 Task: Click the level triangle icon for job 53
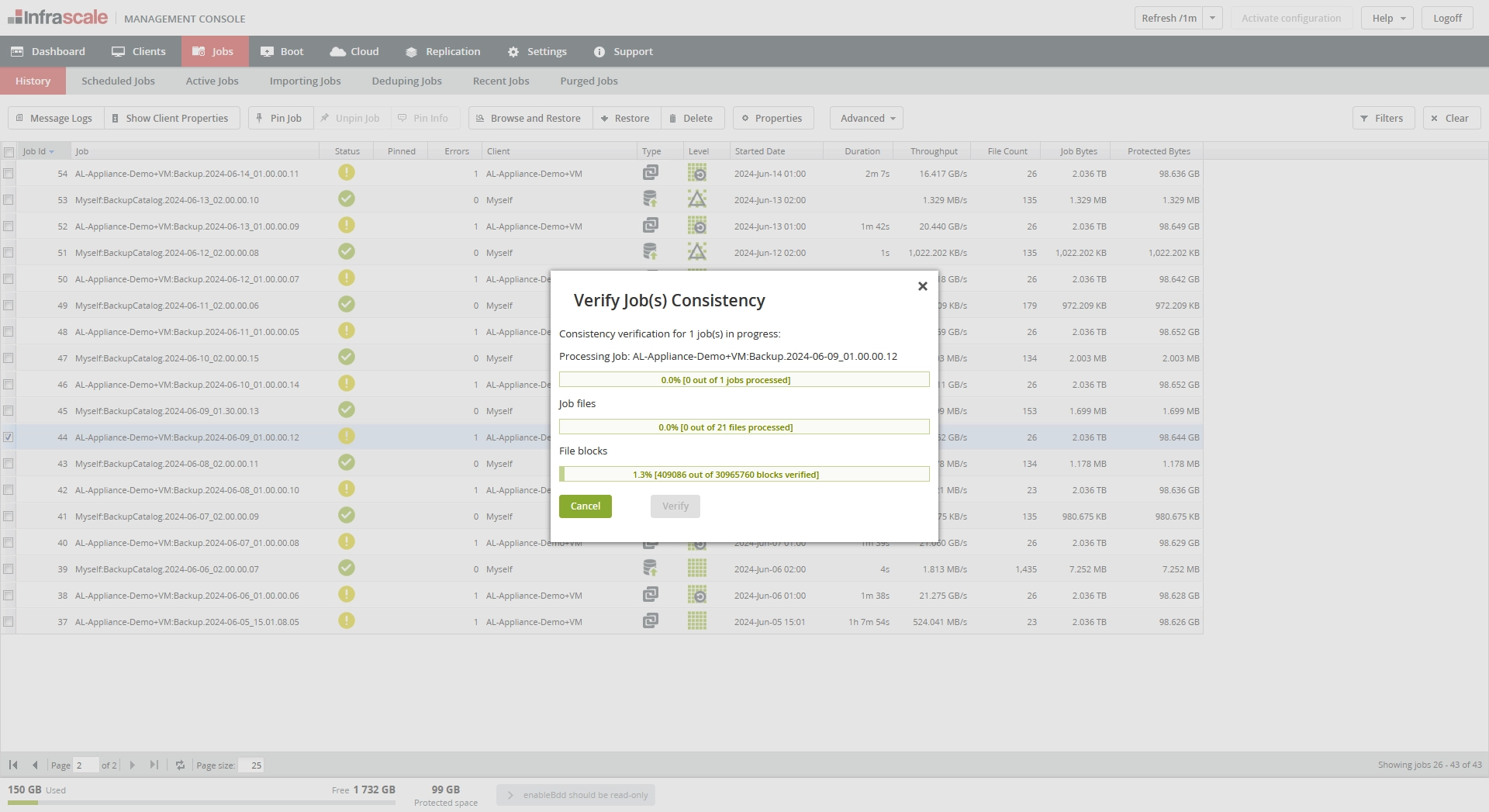[x=697, y=199]
